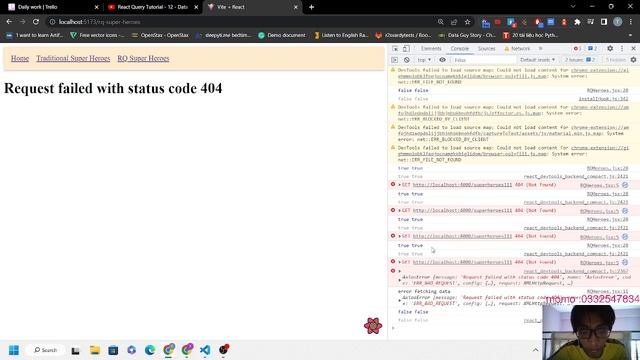Open the Chrome extensions puzzle icon
The height and width of the screenshot is (360, 640).
click(x=577, y=22)
